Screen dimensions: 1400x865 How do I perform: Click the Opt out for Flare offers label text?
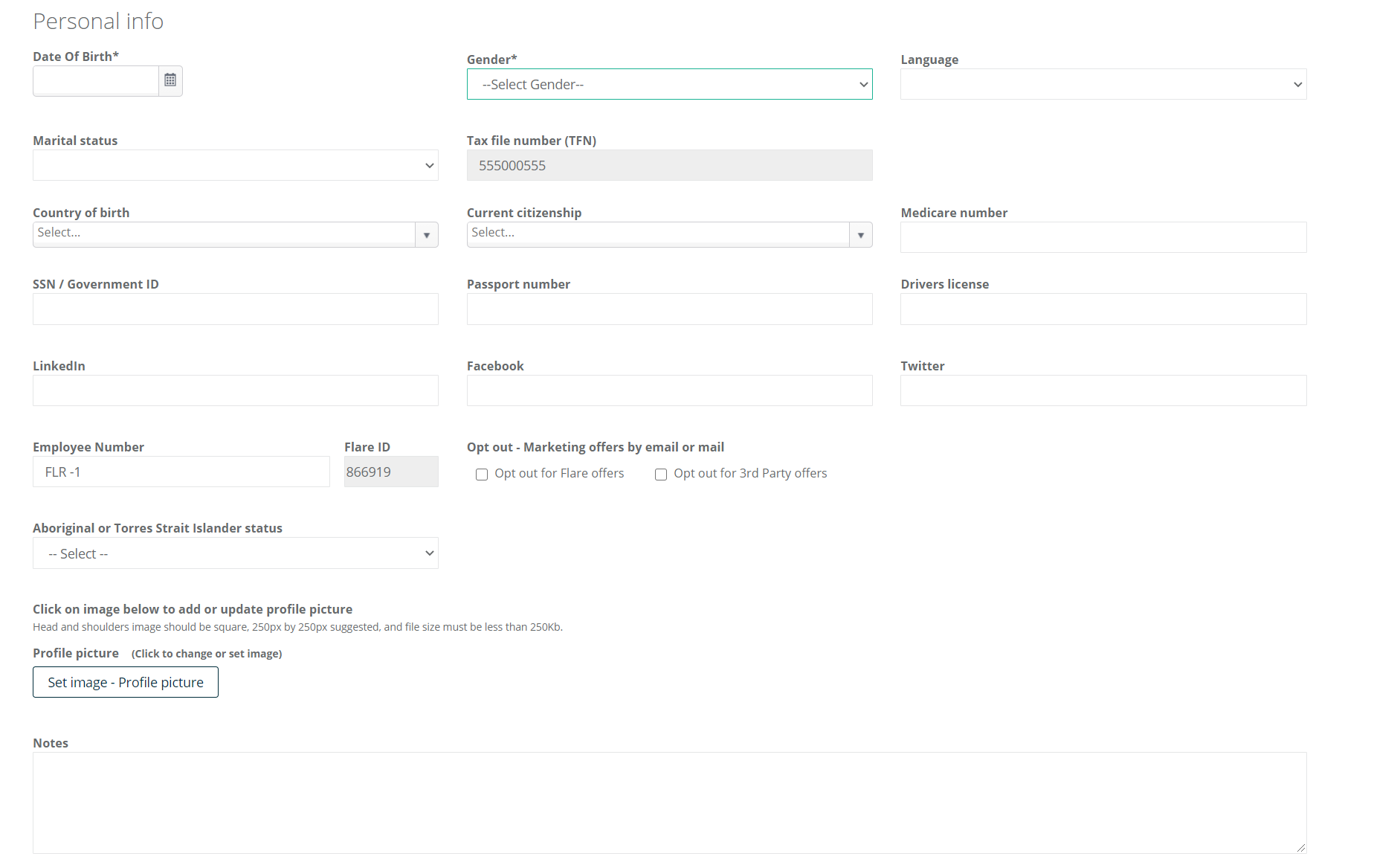[559, 473]
